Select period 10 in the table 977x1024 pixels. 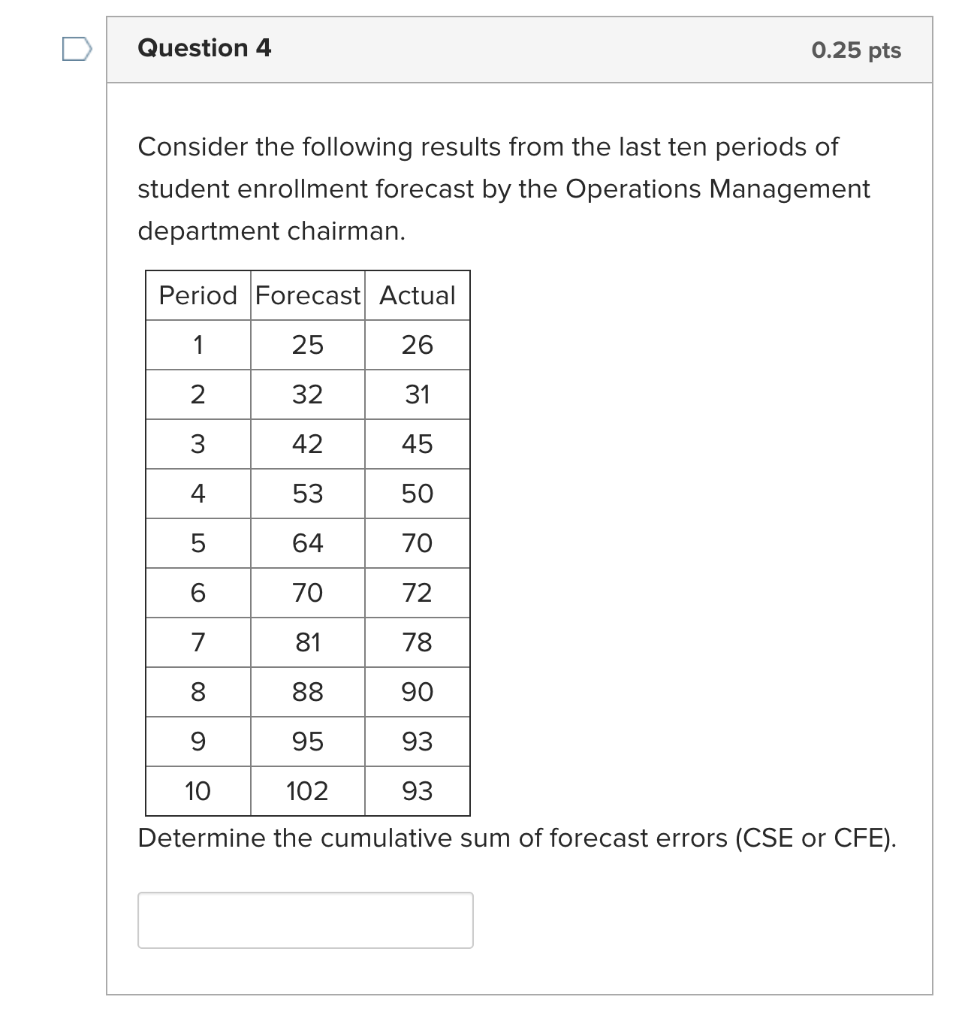coord(196,791)
